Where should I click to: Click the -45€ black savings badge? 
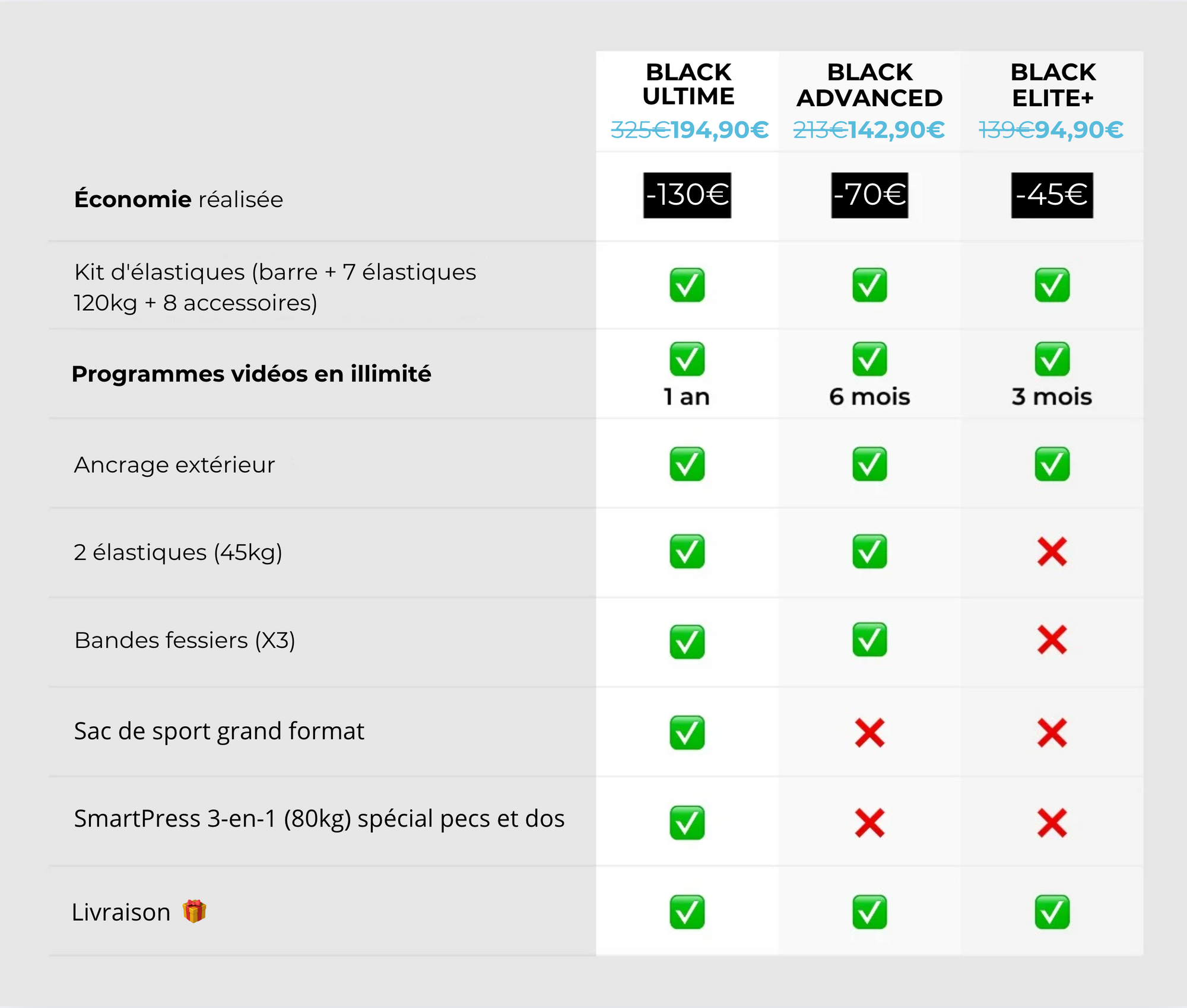1052,195
